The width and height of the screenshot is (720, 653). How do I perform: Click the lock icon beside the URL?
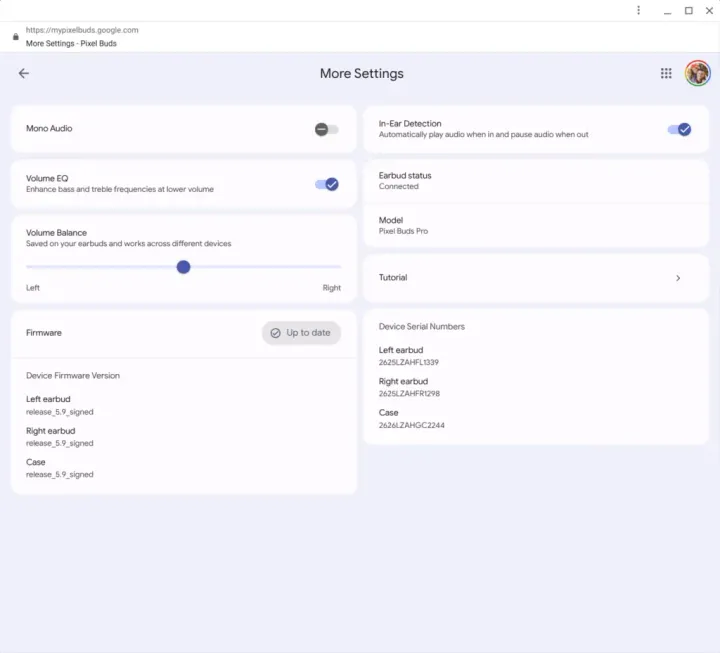pos(15,37)
